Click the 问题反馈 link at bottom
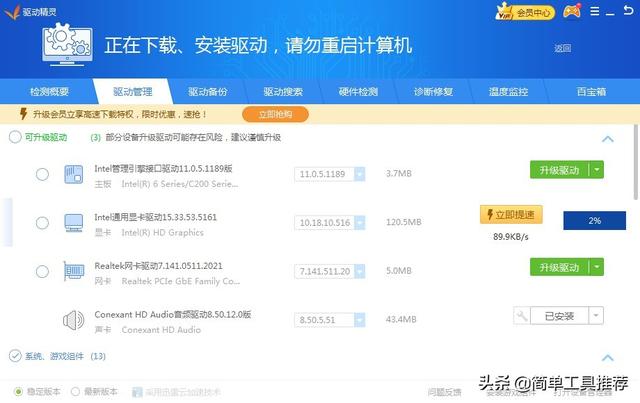Screen dimensions: 640x403 444,392
